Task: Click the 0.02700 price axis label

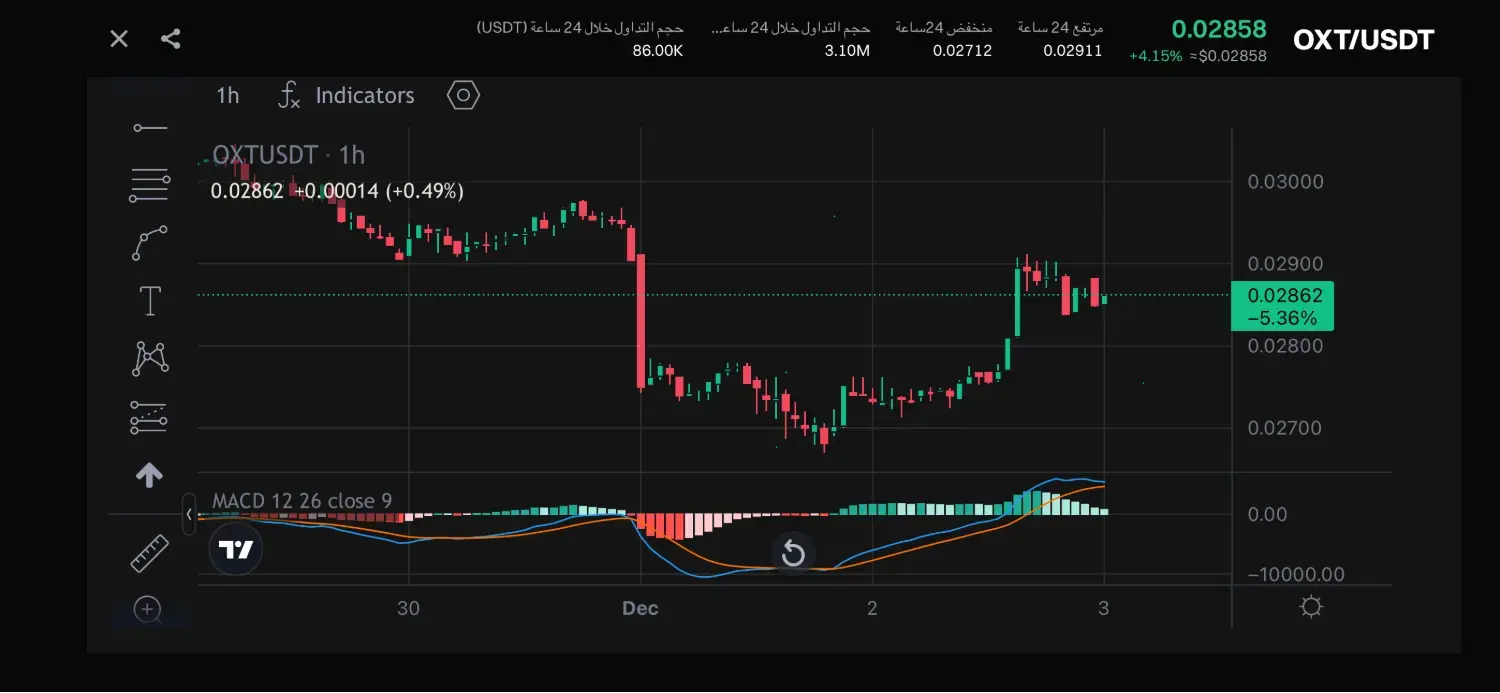Action: pyautogui.click(x=1285, y=428)
